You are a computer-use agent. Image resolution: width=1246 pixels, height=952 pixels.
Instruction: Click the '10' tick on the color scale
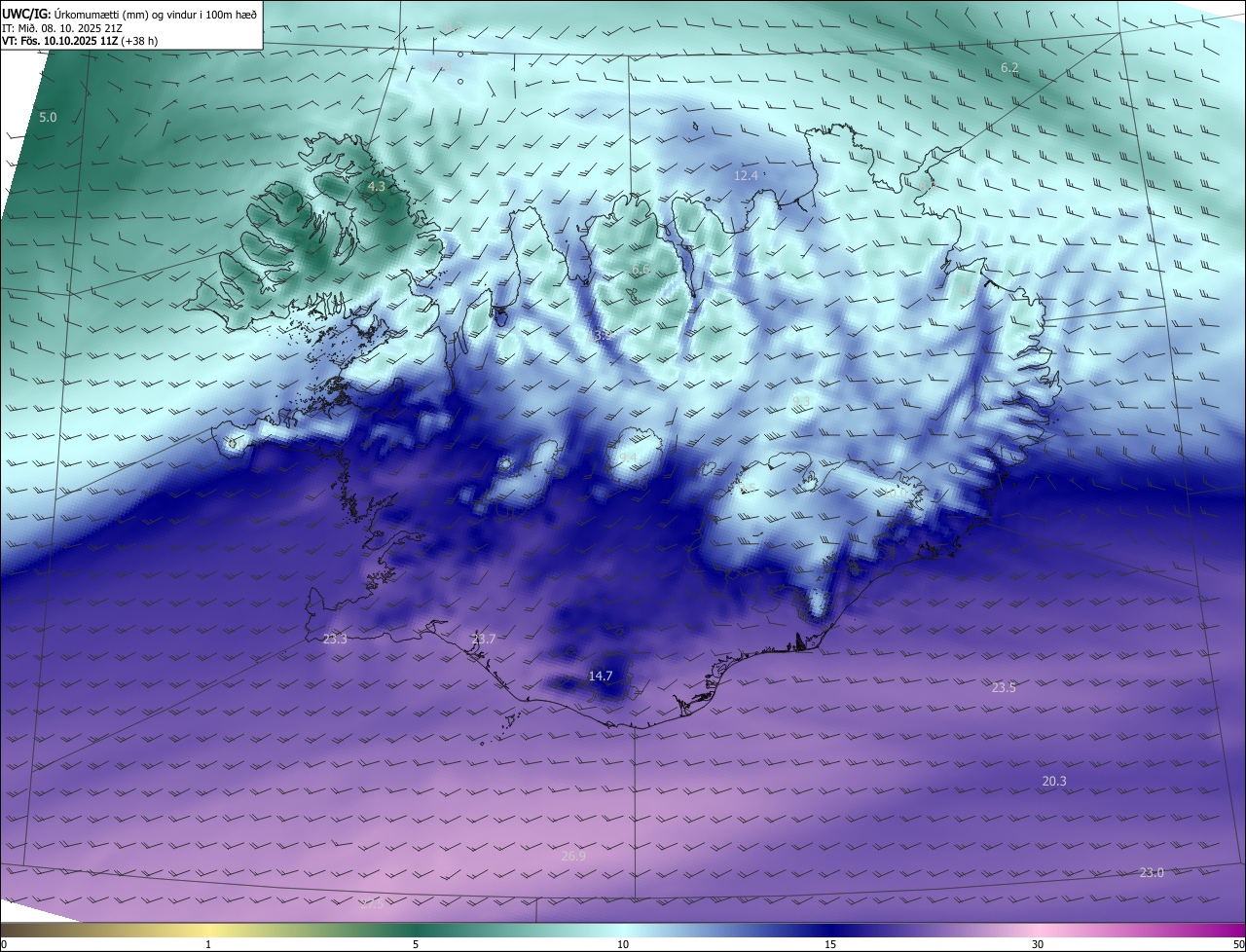click(623, 944)
